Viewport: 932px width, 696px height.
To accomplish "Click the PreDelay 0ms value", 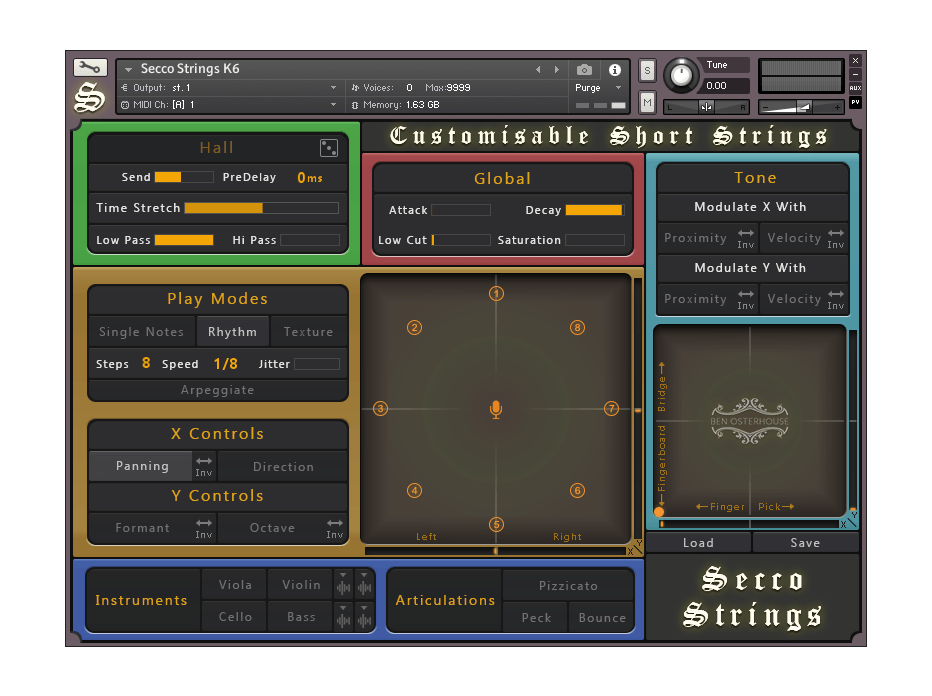I will (310, 178).
